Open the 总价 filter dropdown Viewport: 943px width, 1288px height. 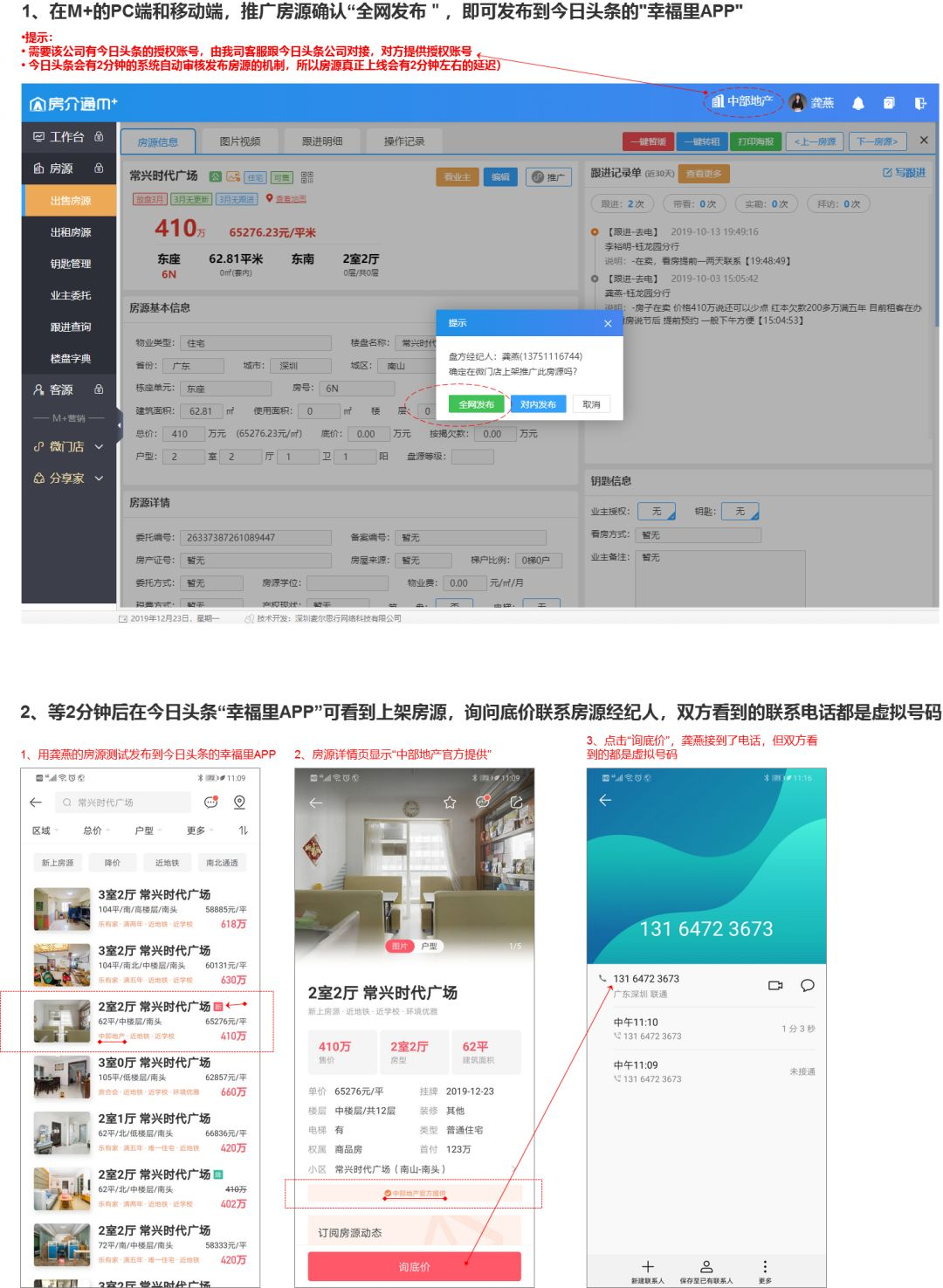[x=95, y=830]
